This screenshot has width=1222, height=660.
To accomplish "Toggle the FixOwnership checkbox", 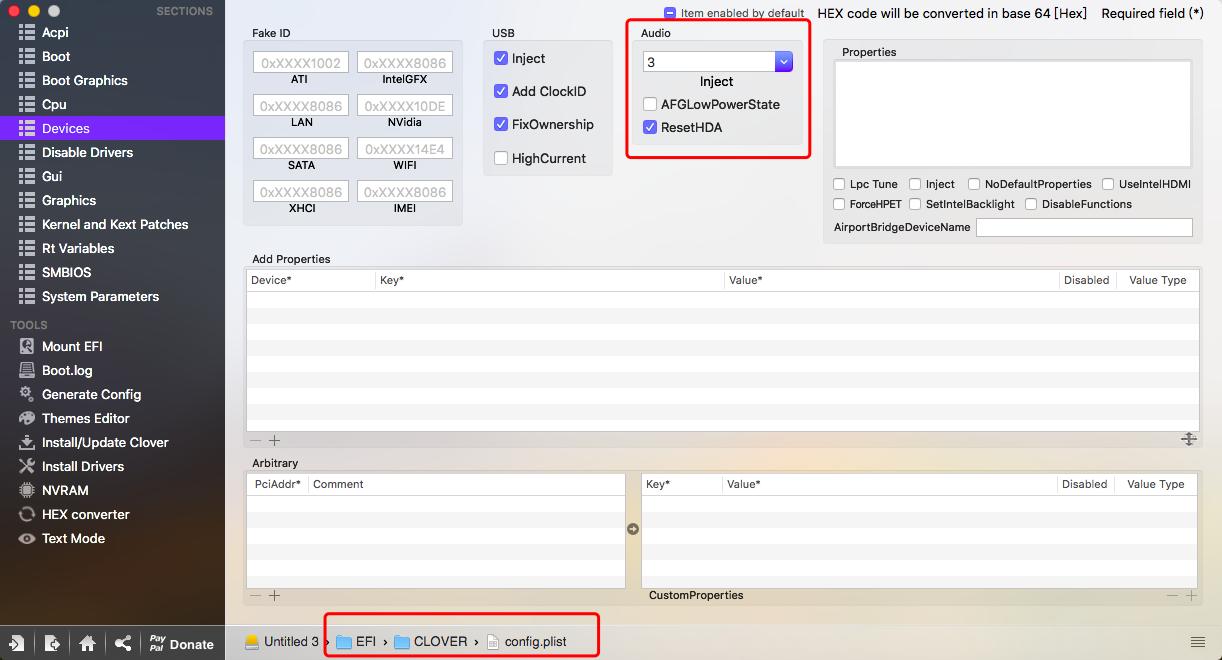I will [501, 124].
